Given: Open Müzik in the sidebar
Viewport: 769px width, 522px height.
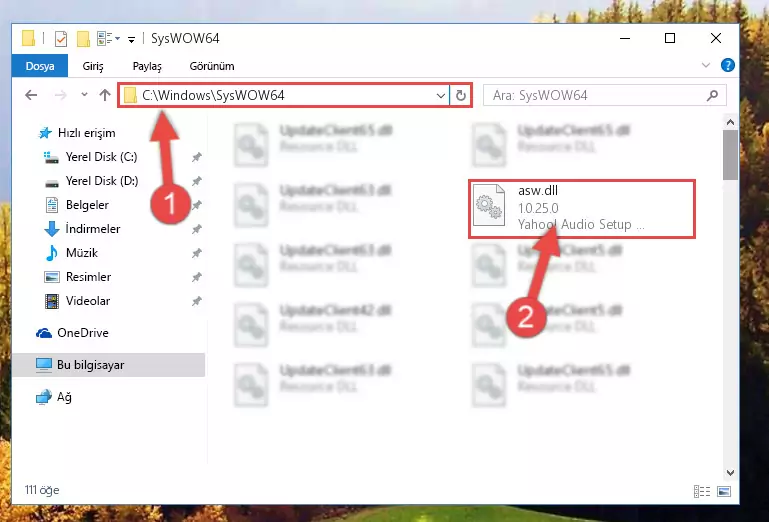Looking at the screenshot, I should point(71,253).
